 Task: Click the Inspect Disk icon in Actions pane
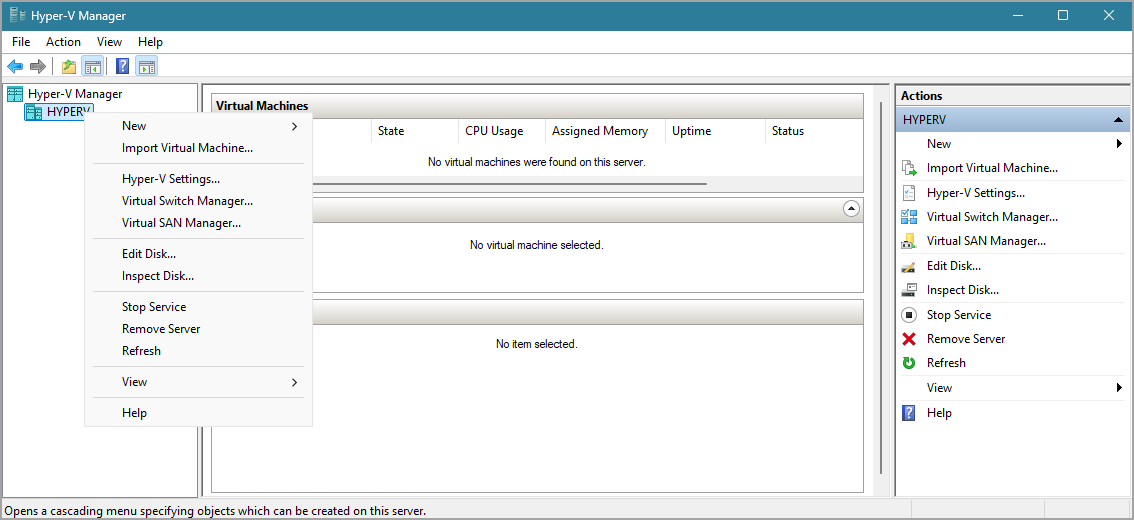coord(909,290)
